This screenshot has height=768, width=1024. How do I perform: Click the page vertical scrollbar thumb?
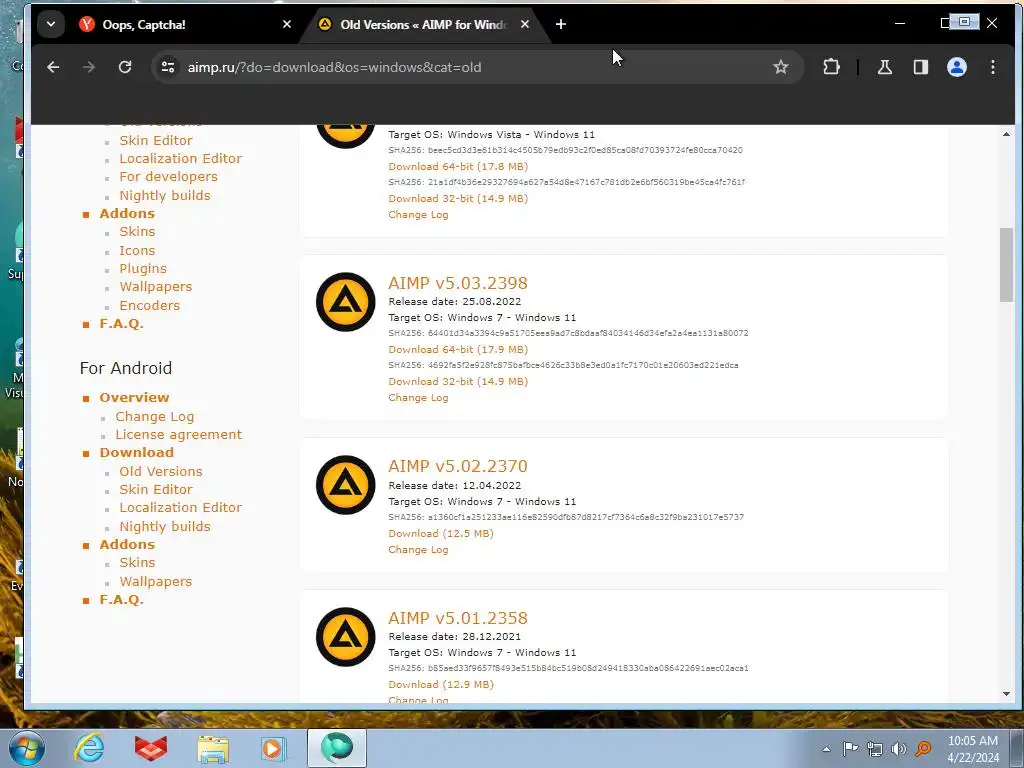(1006, 264)
